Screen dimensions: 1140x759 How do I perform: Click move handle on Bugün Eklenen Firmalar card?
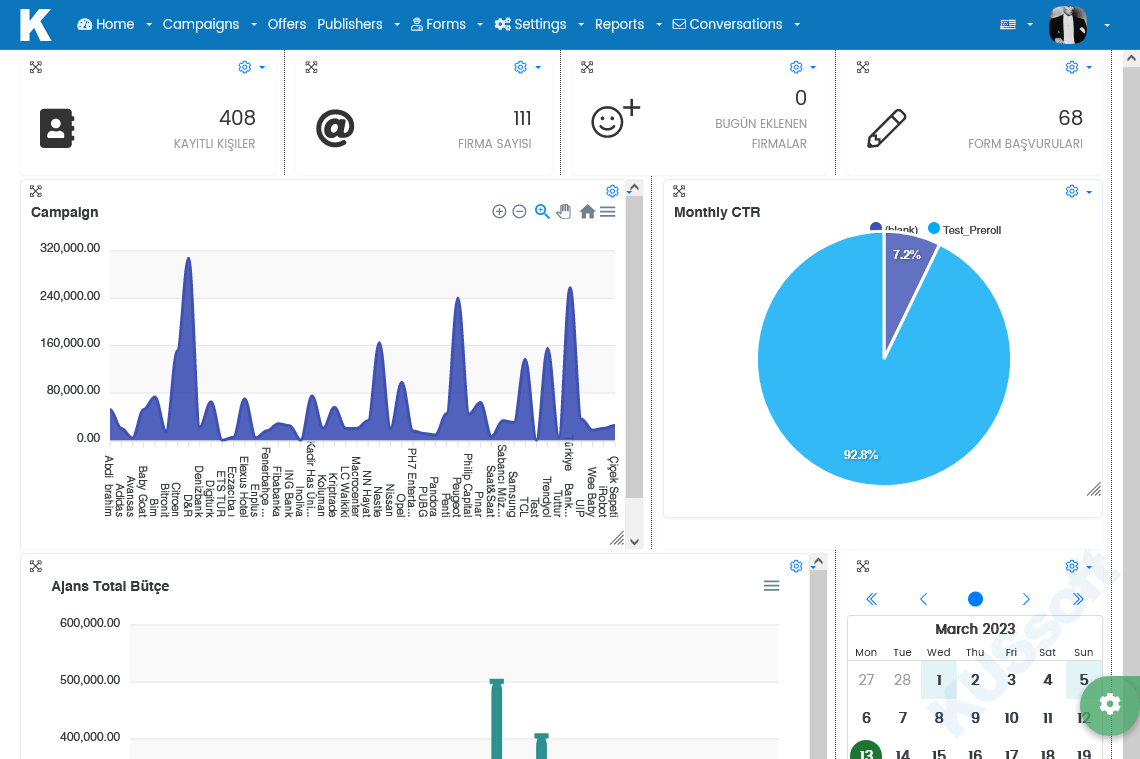(x=587, y=68)
